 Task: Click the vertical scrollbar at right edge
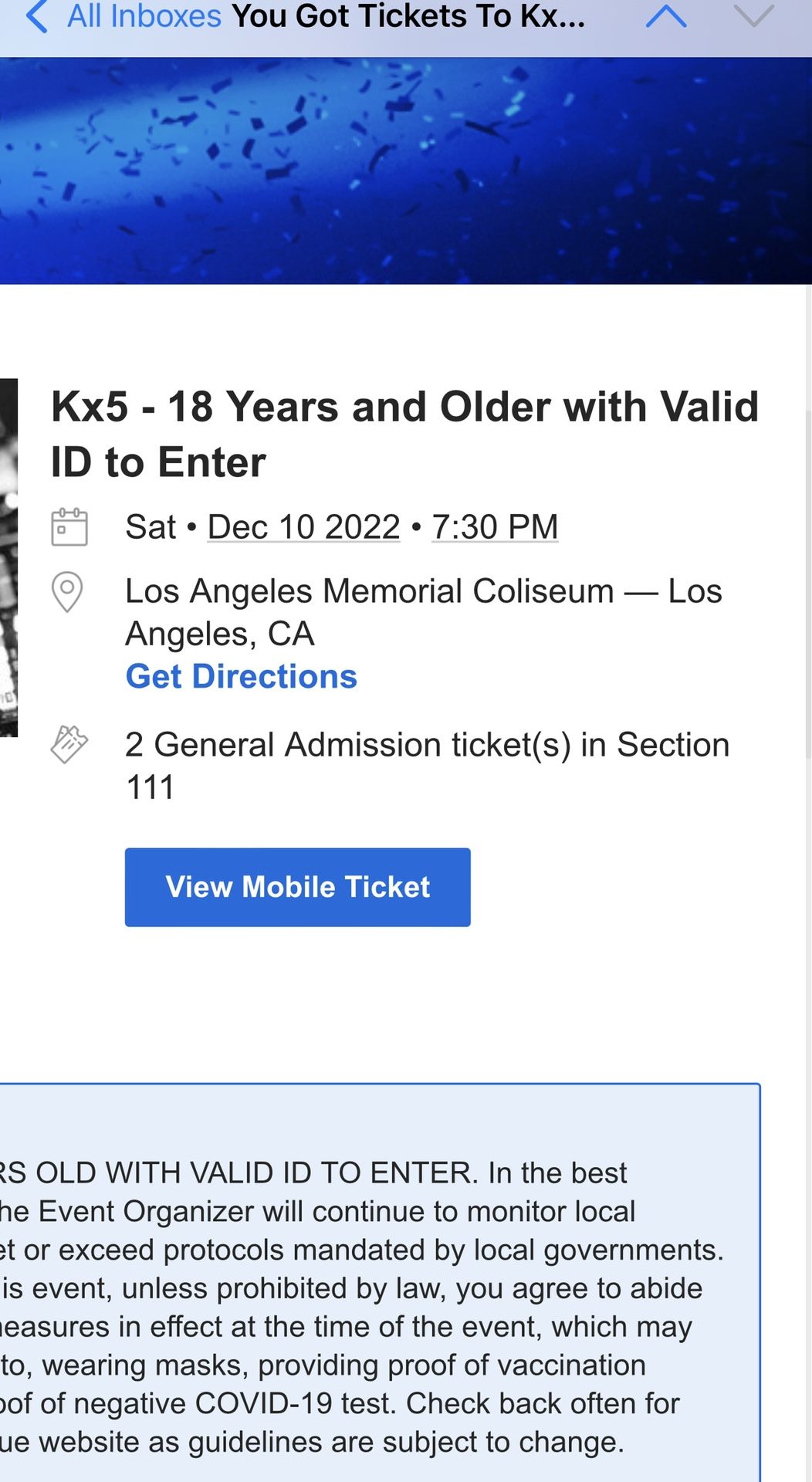(x=807, y=525)
